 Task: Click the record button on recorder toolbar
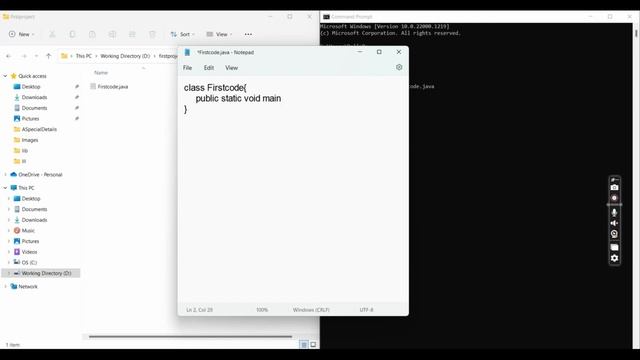[614, 198]
